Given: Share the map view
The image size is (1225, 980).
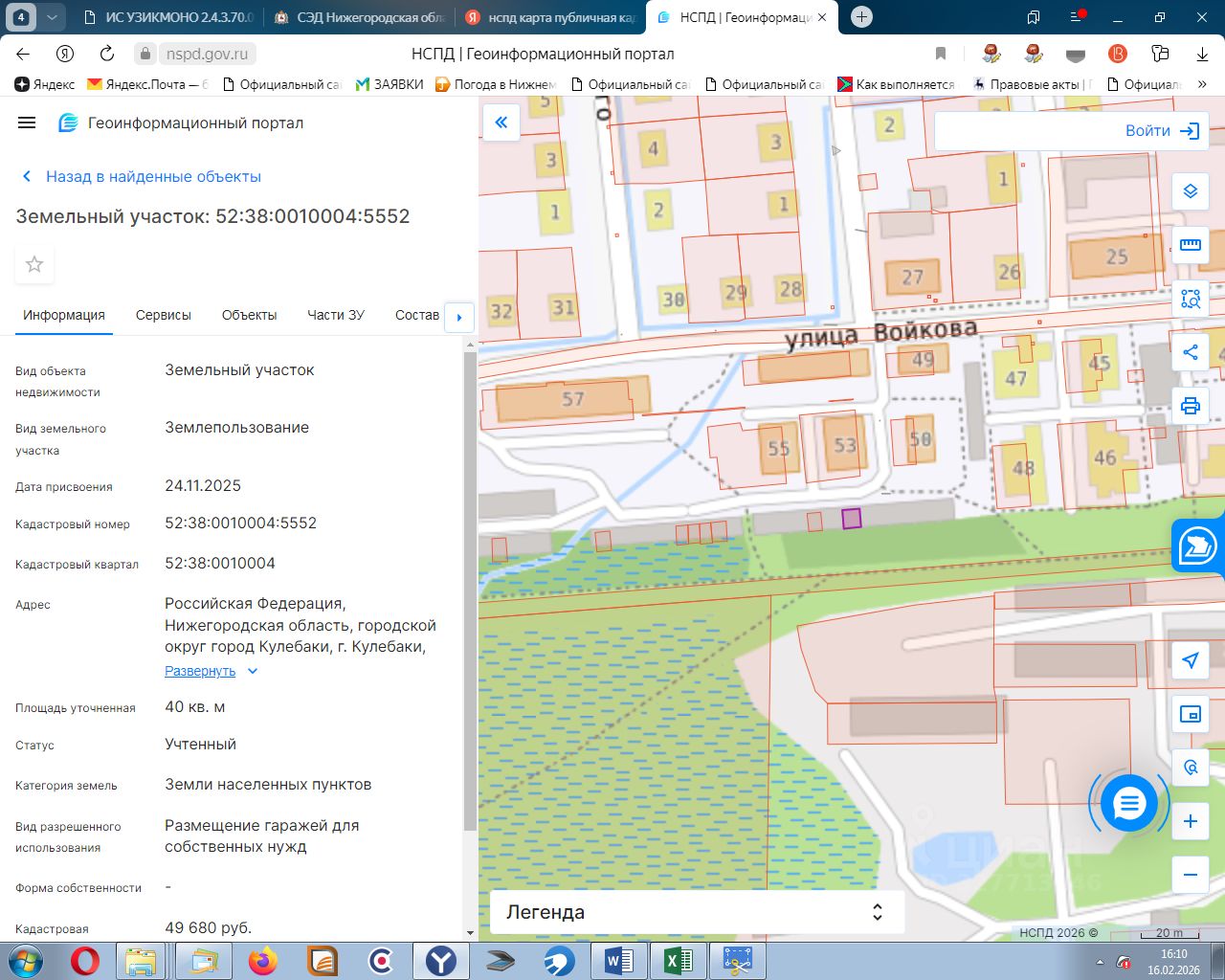Looking at the screenshot, I should point(1190,352).
